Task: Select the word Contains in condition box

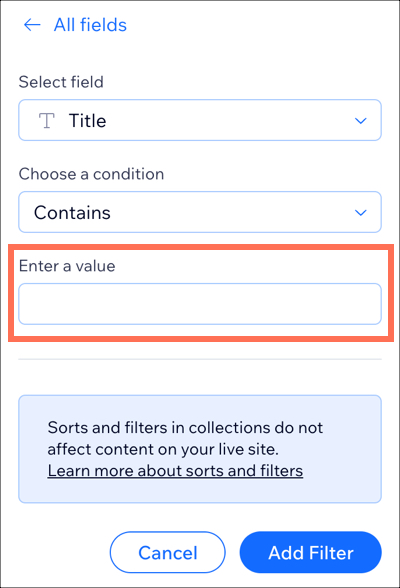Action: coord(72,213)
